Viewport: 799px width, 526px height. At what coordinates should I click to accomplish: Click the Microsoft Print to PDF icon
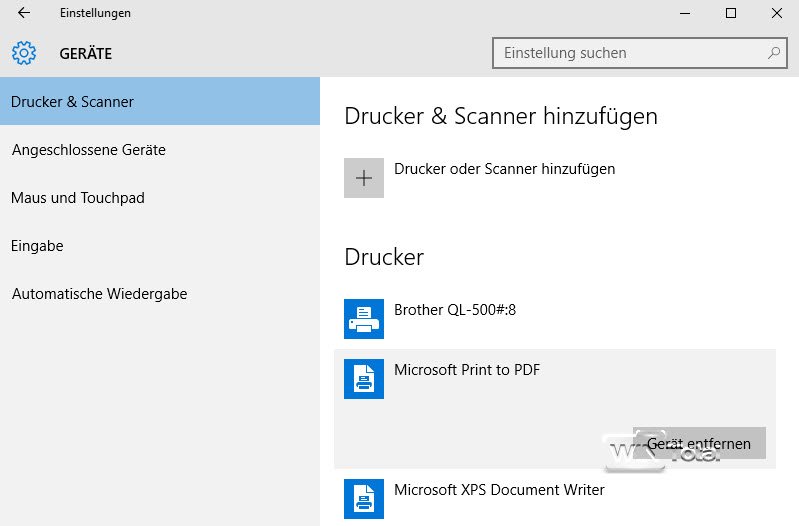click(364, 379)
